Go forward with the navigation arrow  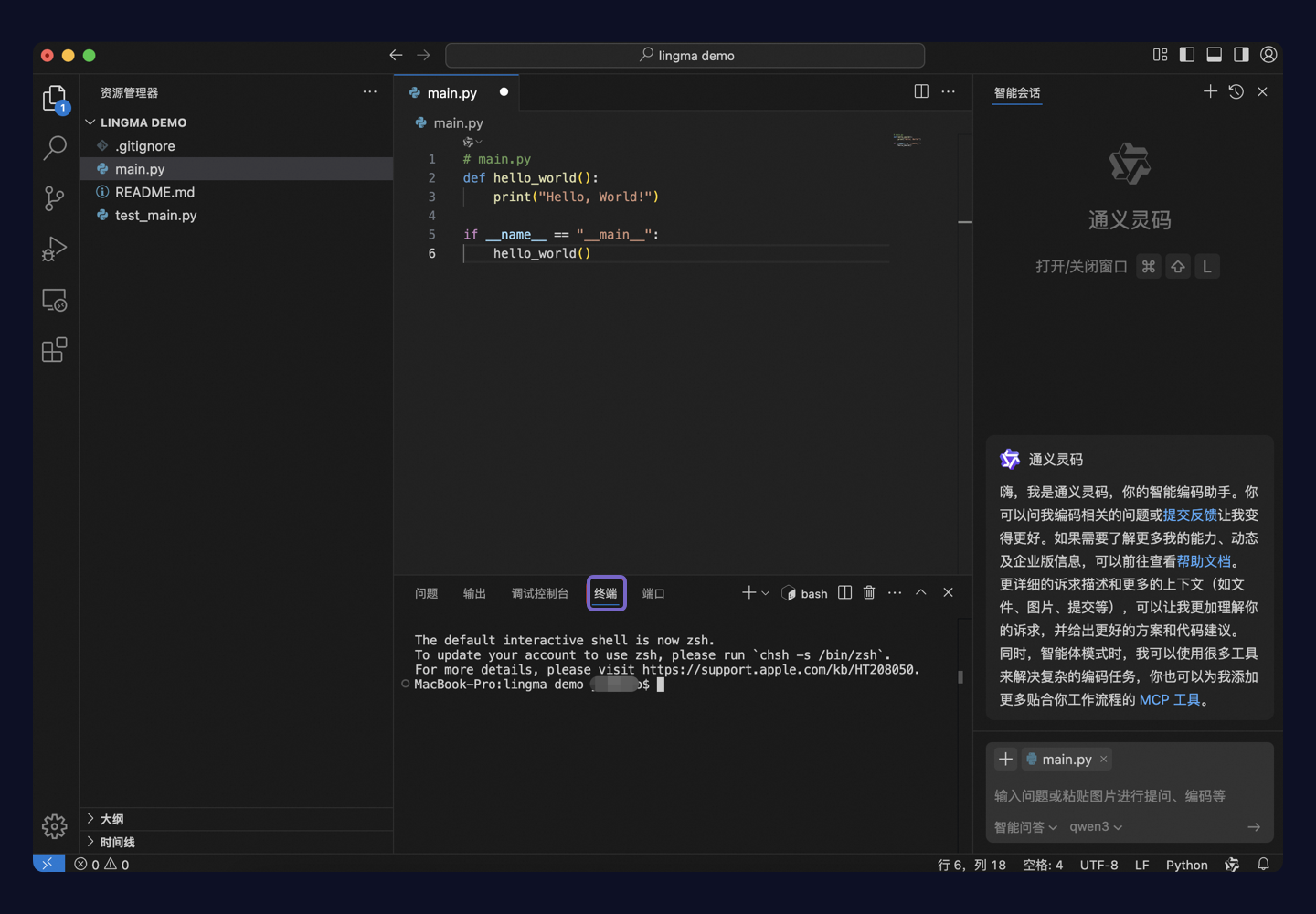click(x=423, y=55)
